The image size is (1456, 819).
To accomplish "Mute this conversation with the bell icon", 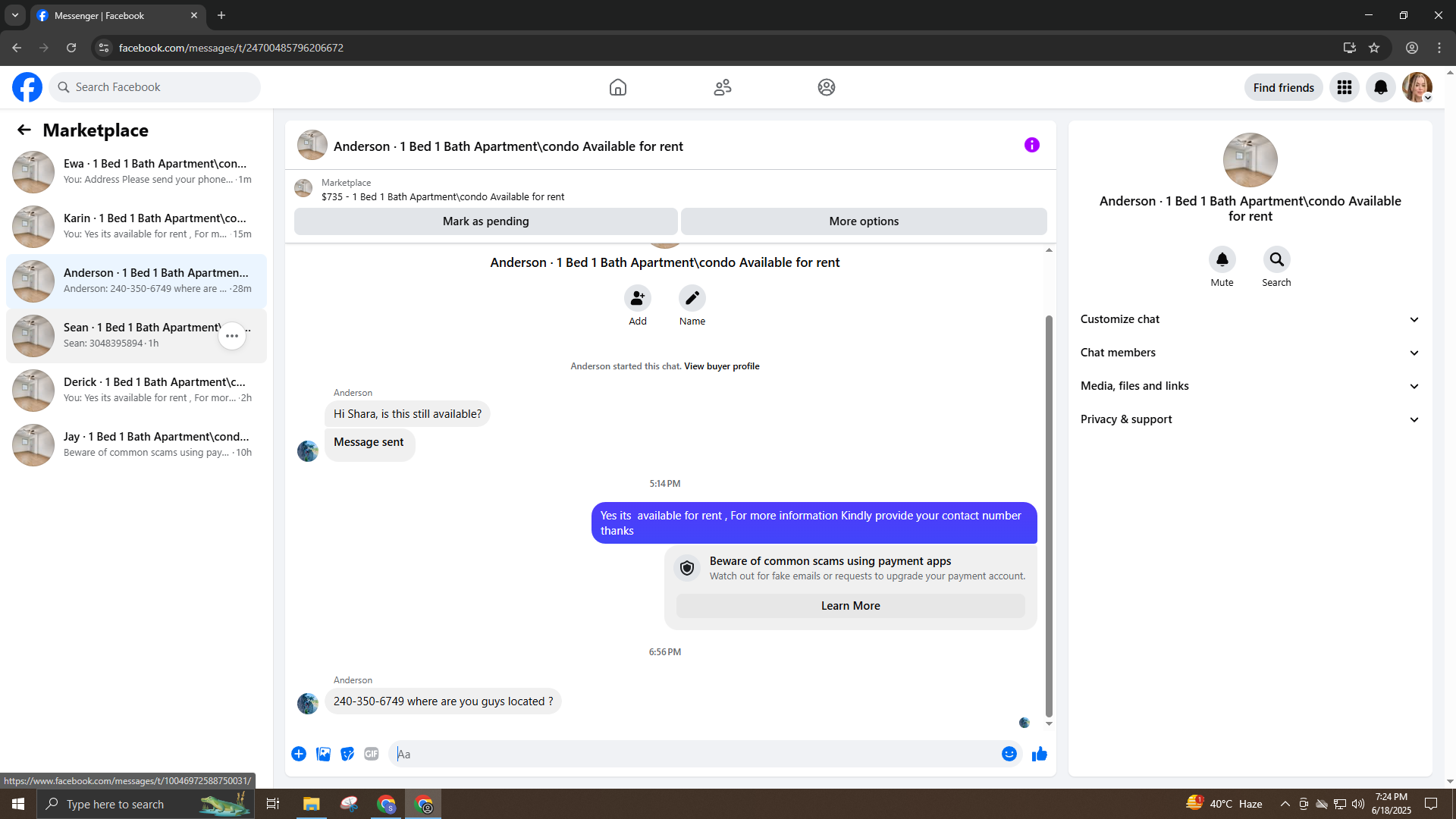I will (x=1222, y=259).
